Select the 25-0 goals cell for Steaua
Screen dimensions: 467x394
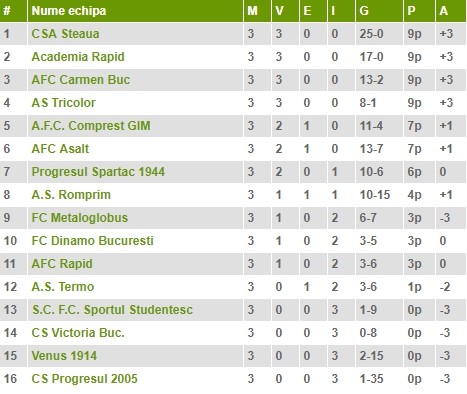tap(371, 34)
